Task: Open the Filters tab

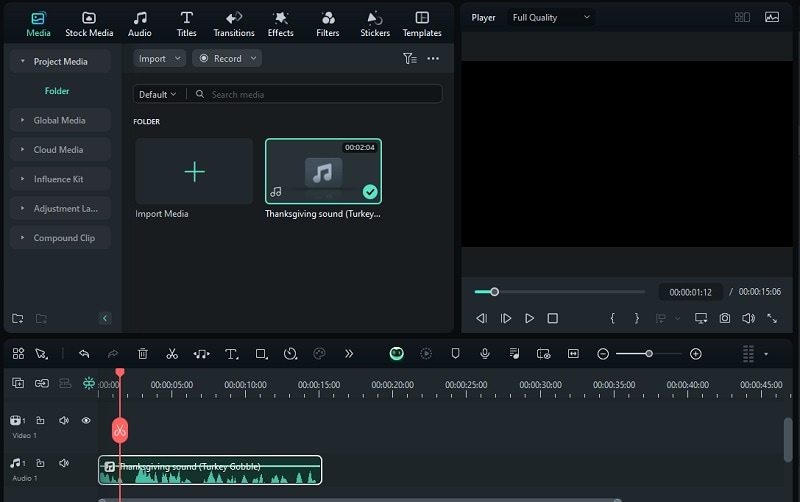Action: point(328,24)
